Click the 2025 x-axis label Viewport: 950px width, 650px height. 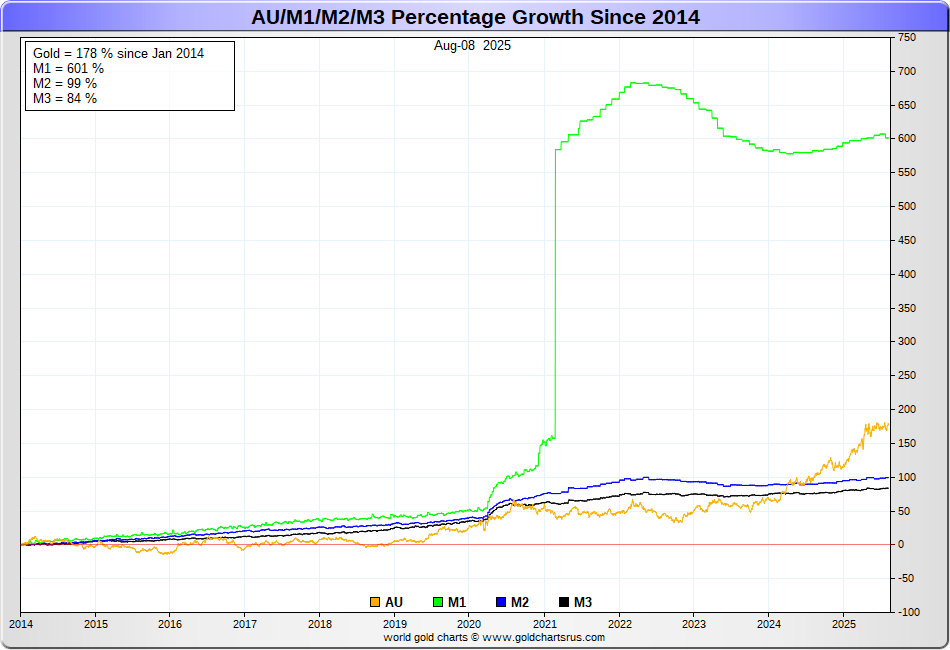844,624
